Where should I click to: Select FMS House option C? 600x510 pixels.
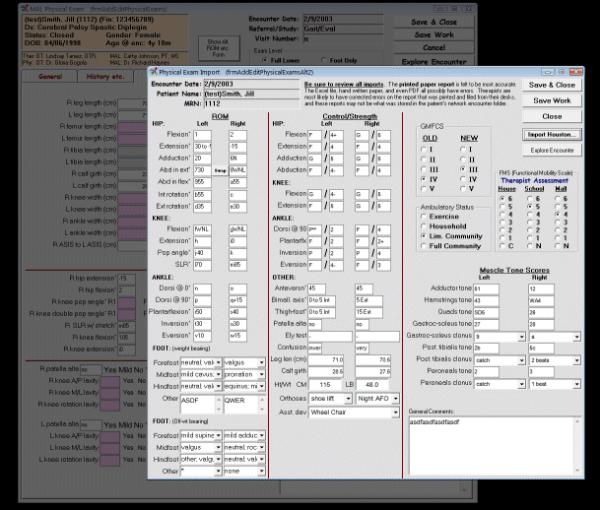click(x=502, y=246)
